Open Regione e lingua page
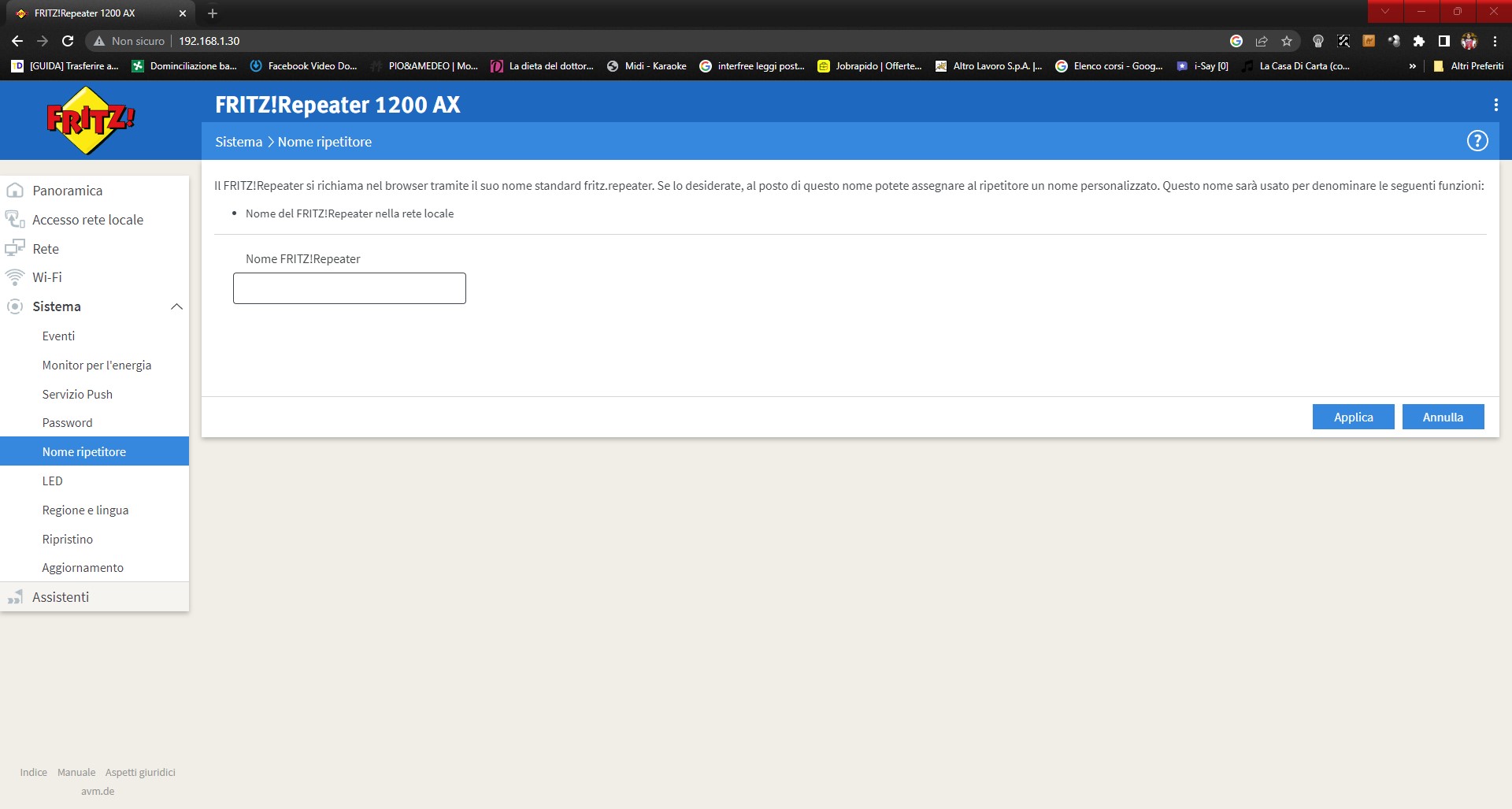 click(x=86, y=510)
